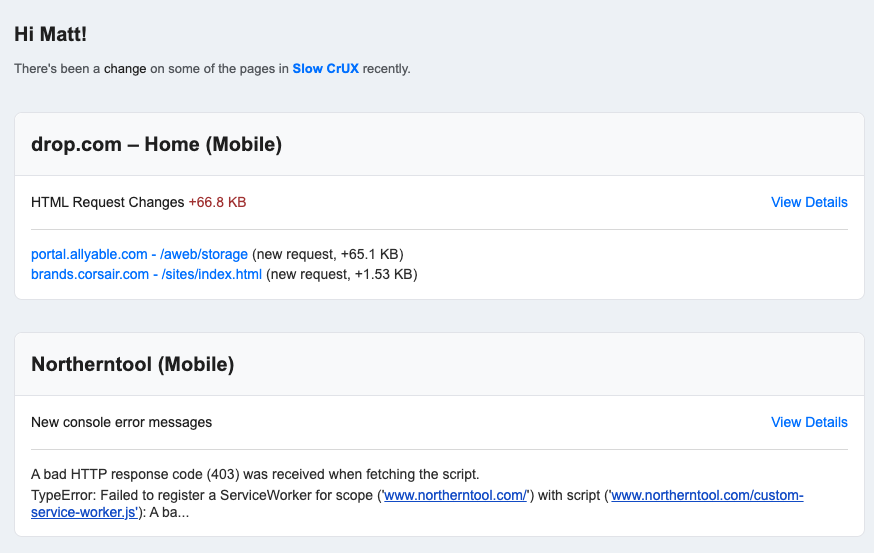Screen dimensions: 874x553
Task: Select the bad HTTP response code (403) message
Action: (x=255, y=474)
